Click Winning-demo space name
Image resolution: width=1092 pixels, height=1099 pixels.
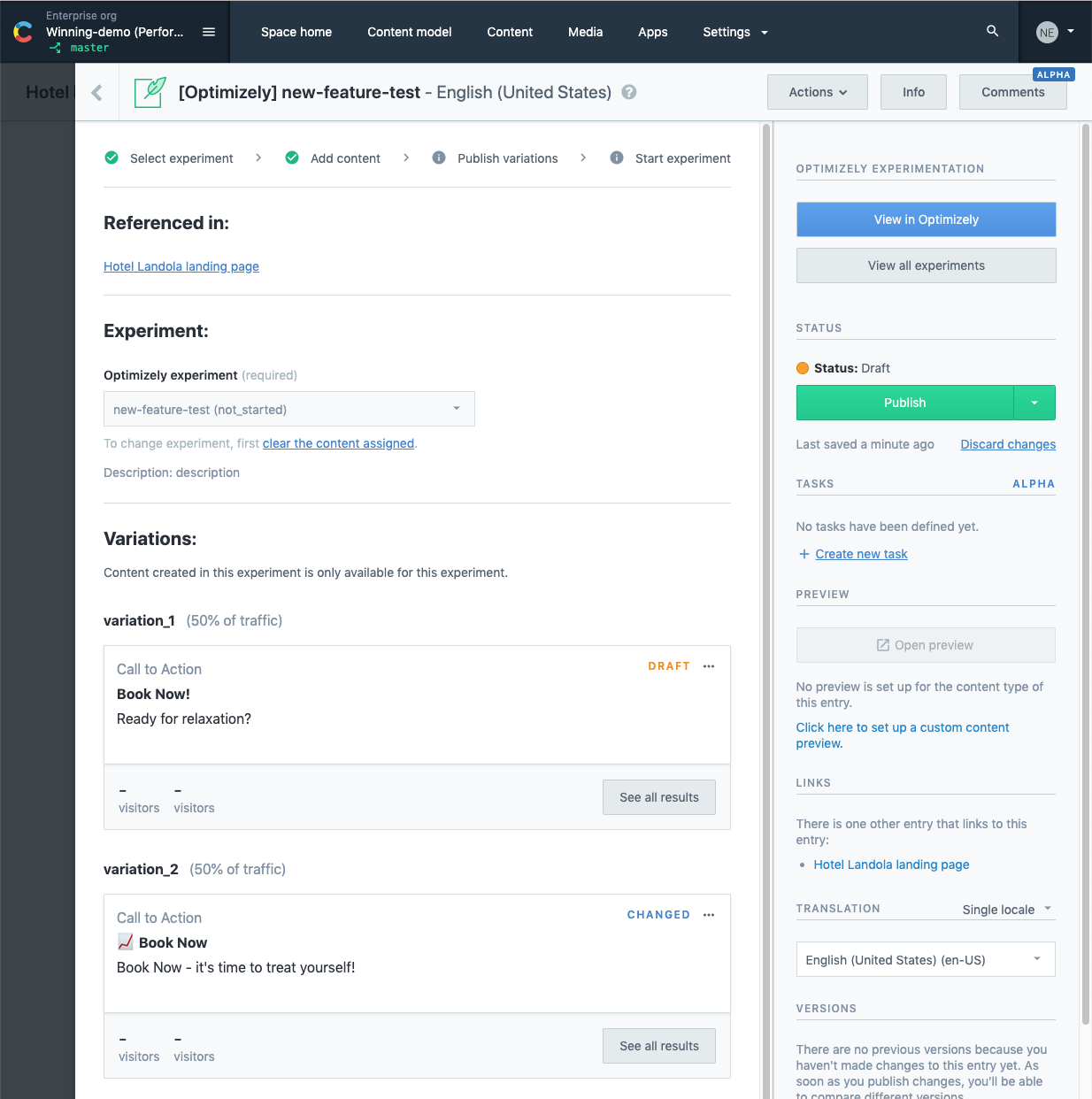point(115,32)
